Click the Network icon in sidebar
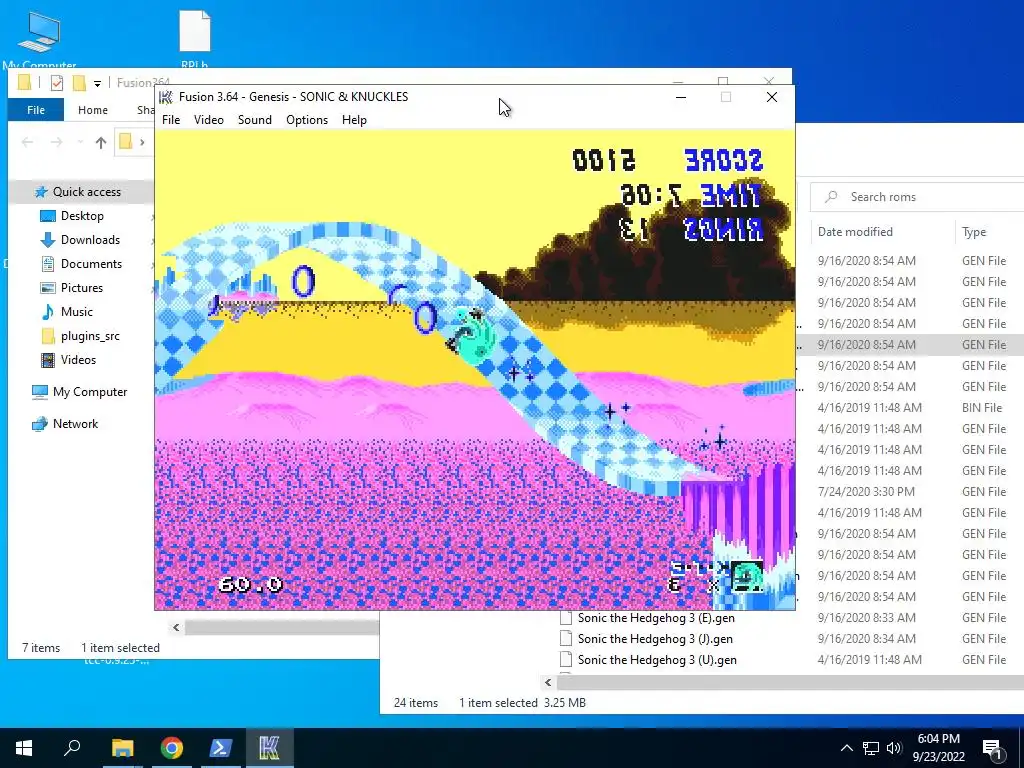Screen dimensions: 1024x768 pyautogui.click(x=40, y=424)
